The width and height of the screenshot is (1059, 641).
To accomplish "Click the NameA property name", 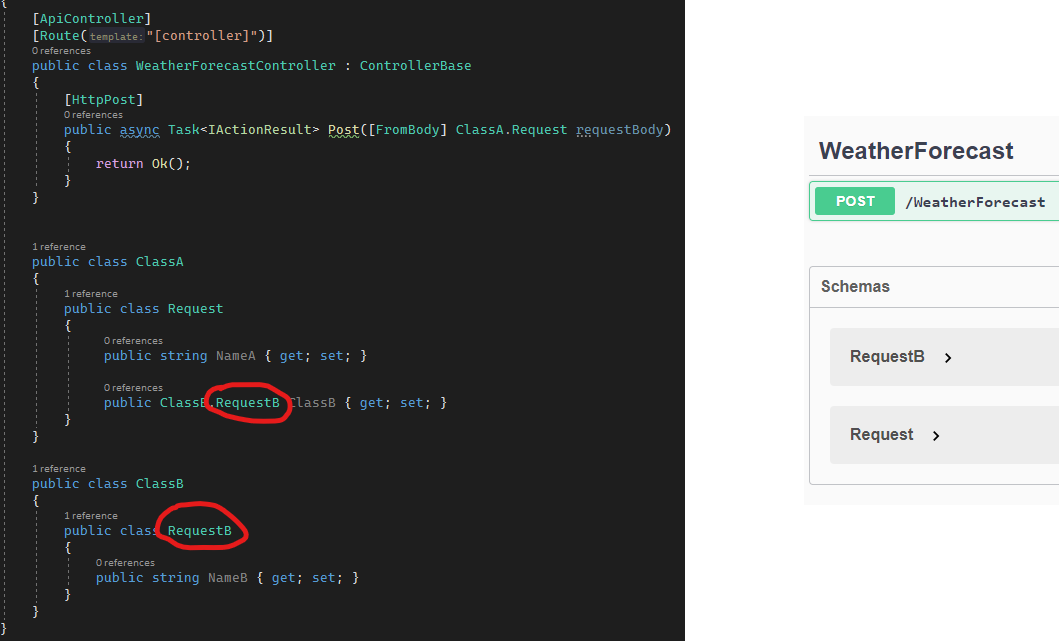I will tap(236, 355).
